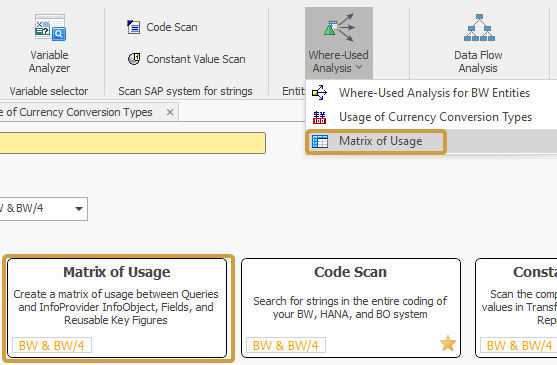Screen dimensions: 557x365
Task: Click the Where-Used Analysis icon
Action: (x=339, y=28)
